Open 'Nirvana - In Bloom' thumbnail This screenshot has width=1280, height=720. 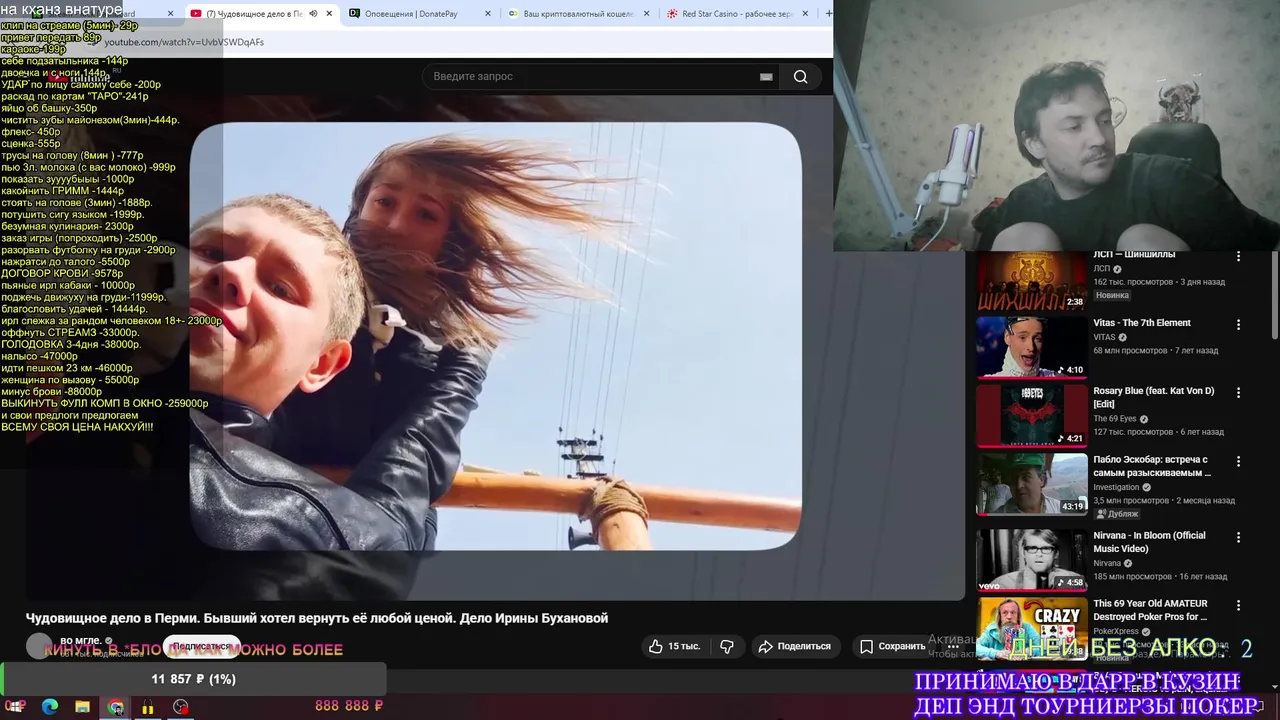(1031, 559)
